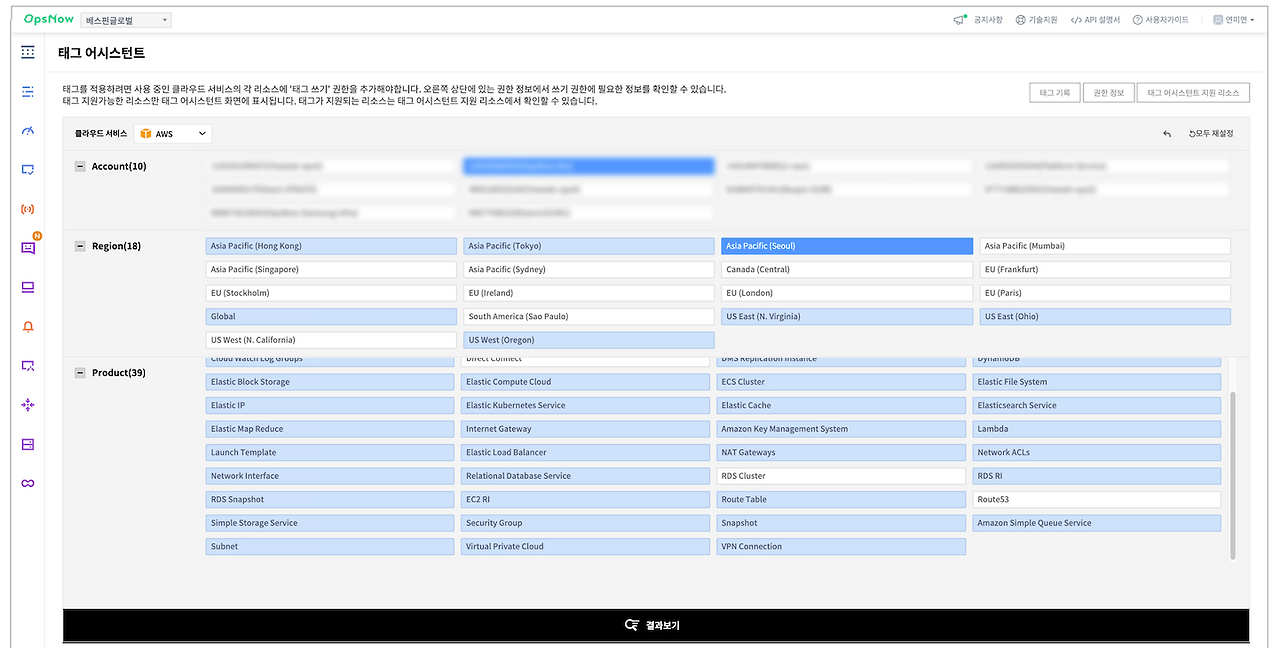This screenshot has height=648, width=1280.
Task: Select Asia Pacific (Mumbai) region
Action: pos(1105,246)
